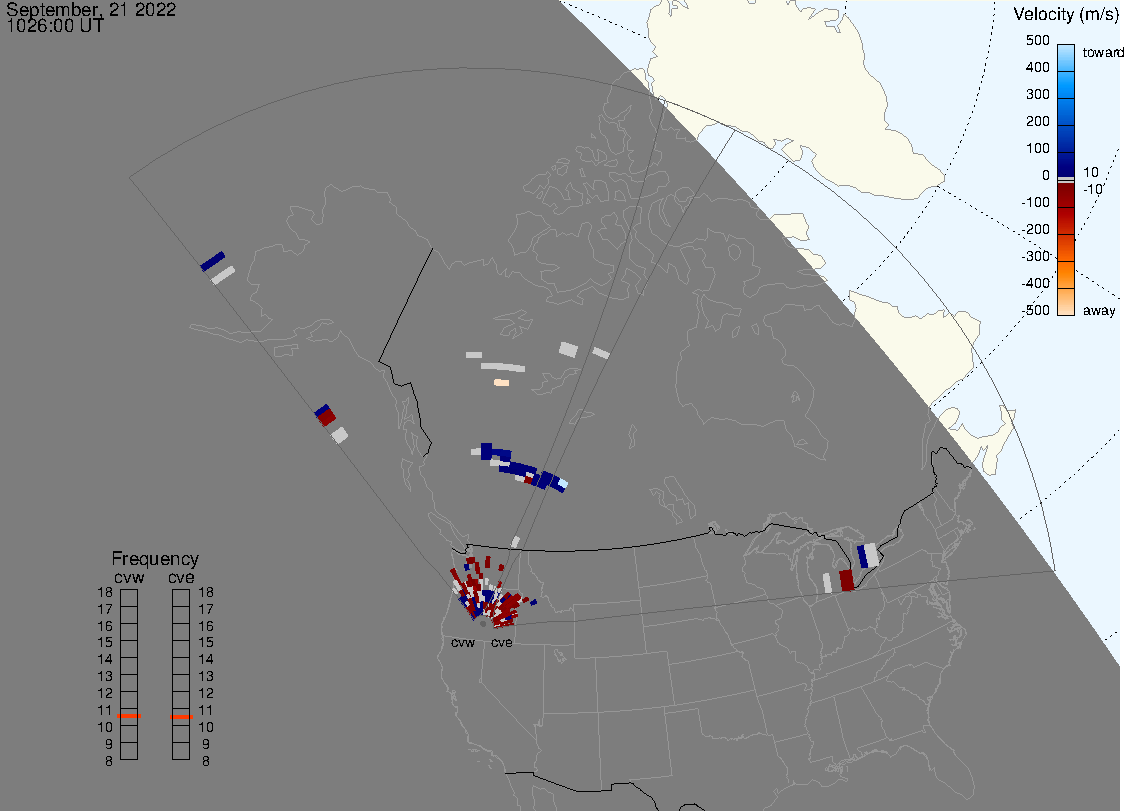Click the '-10' threshold label beside the colorbar
Viewport: 1124px width, 811px height.
(x=1092, y=189)
